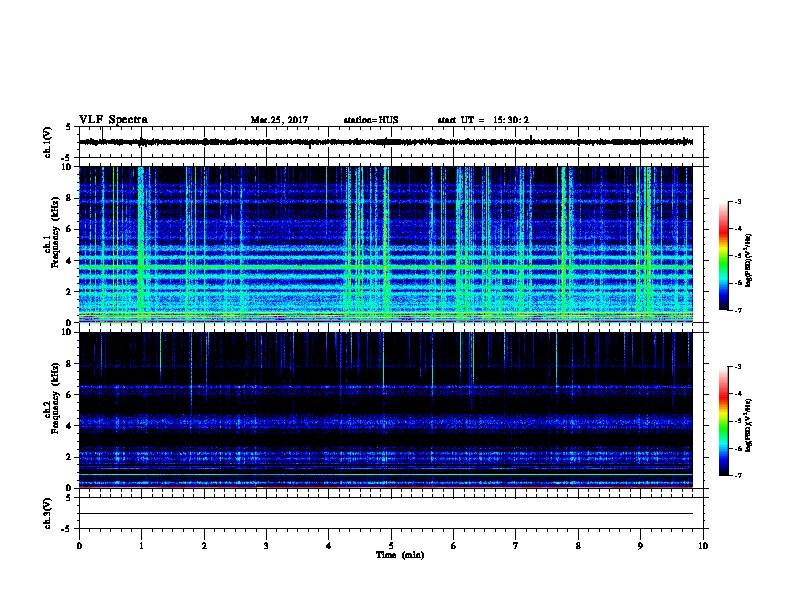Viewport: 792px width, 612px height.
Task: Click the '-4' label on ch.1 colorbar
Action: click(738, 229)
